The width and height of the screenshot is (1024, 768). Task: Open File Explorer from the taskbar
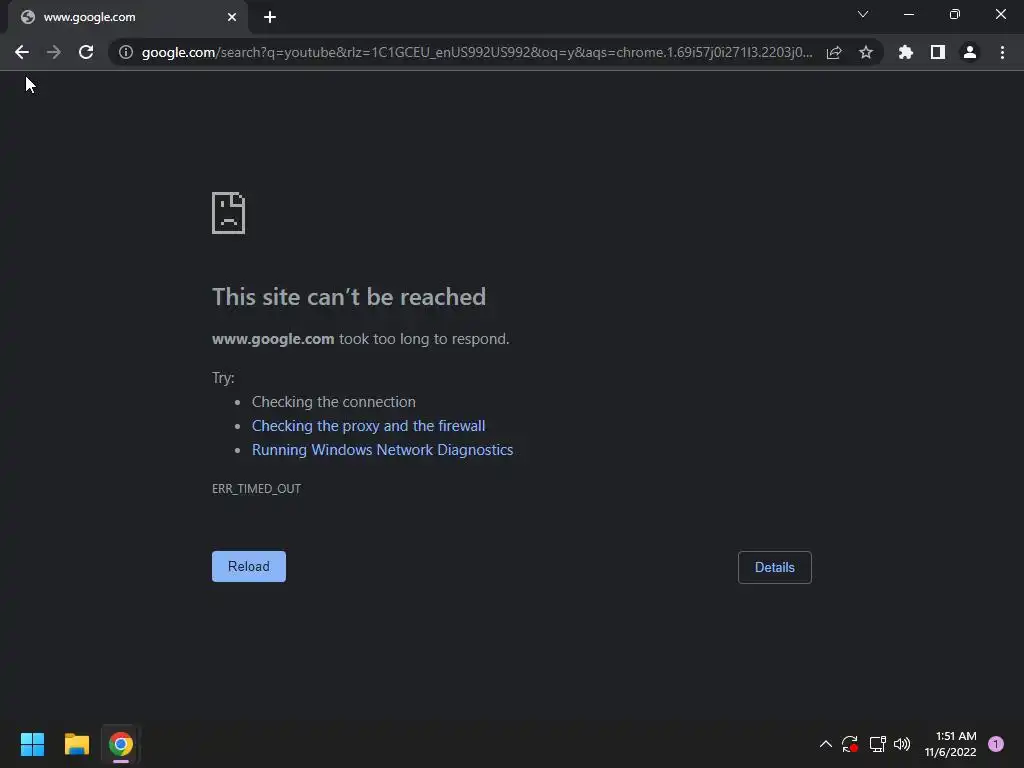(x=76, y=744)
